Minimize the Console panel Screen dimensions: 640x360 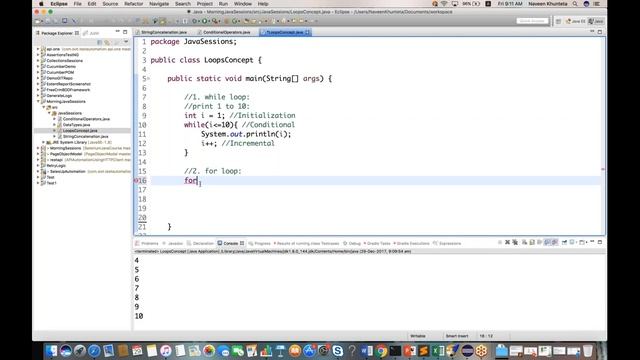(x=592, y=242)
